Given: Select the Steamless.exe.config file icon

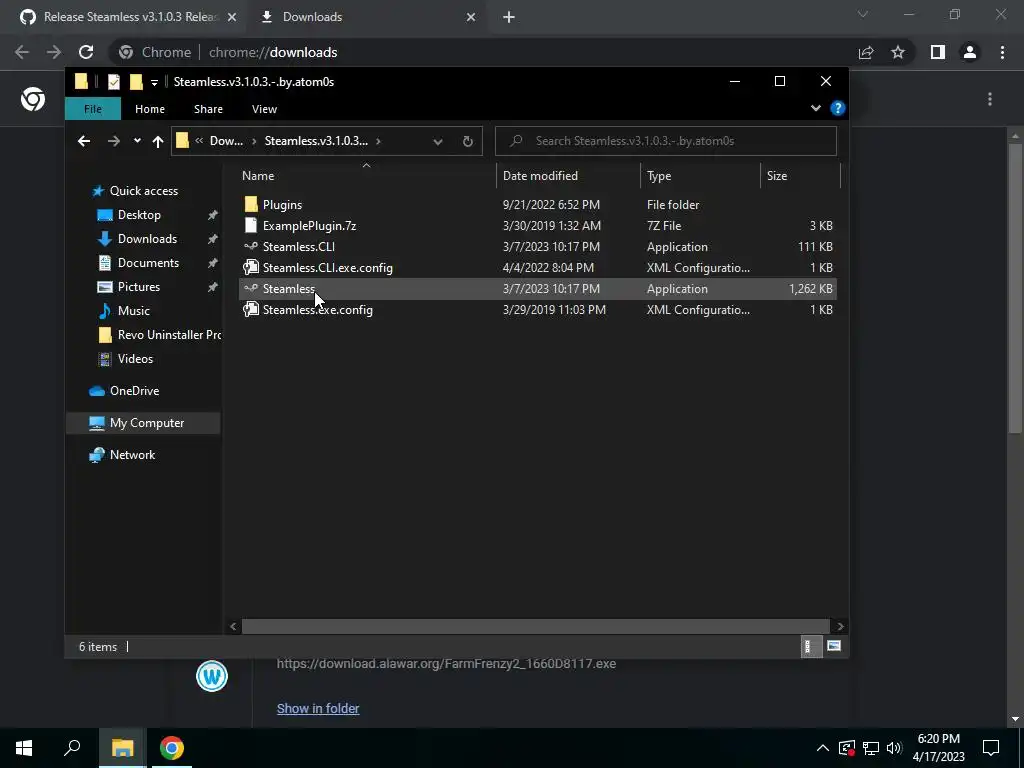Looking at the screenshot, I should click(x=251, y=310).
